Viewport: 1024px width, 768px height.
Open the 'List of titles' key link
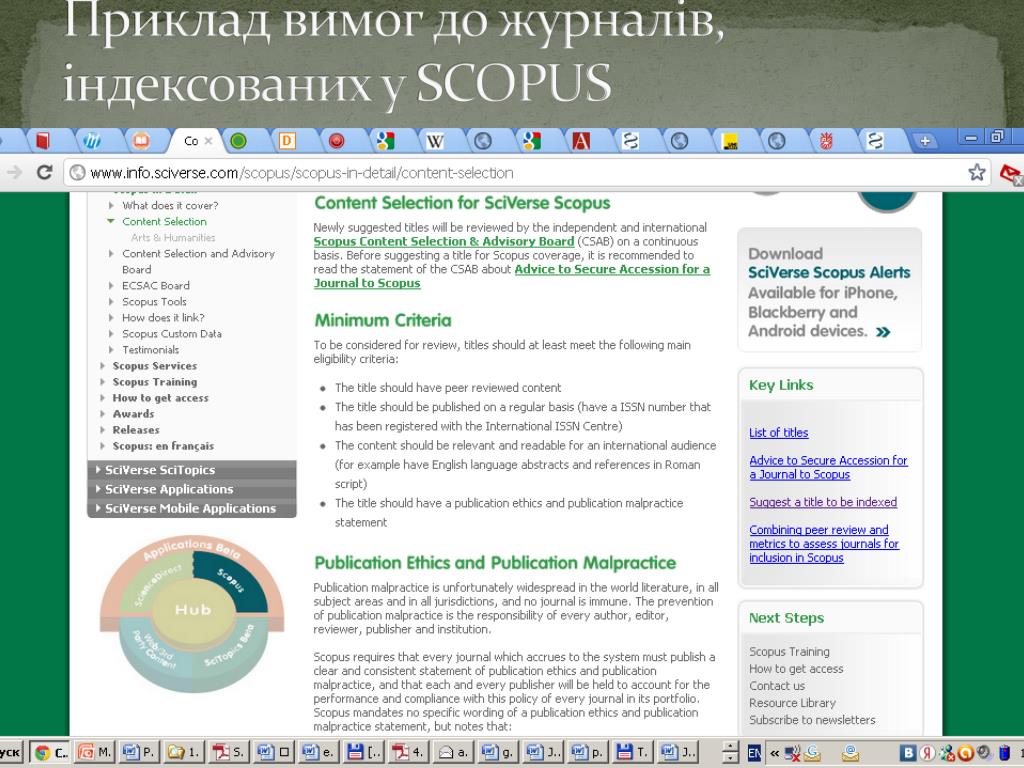pyautogui.click(x=778, y=432)
